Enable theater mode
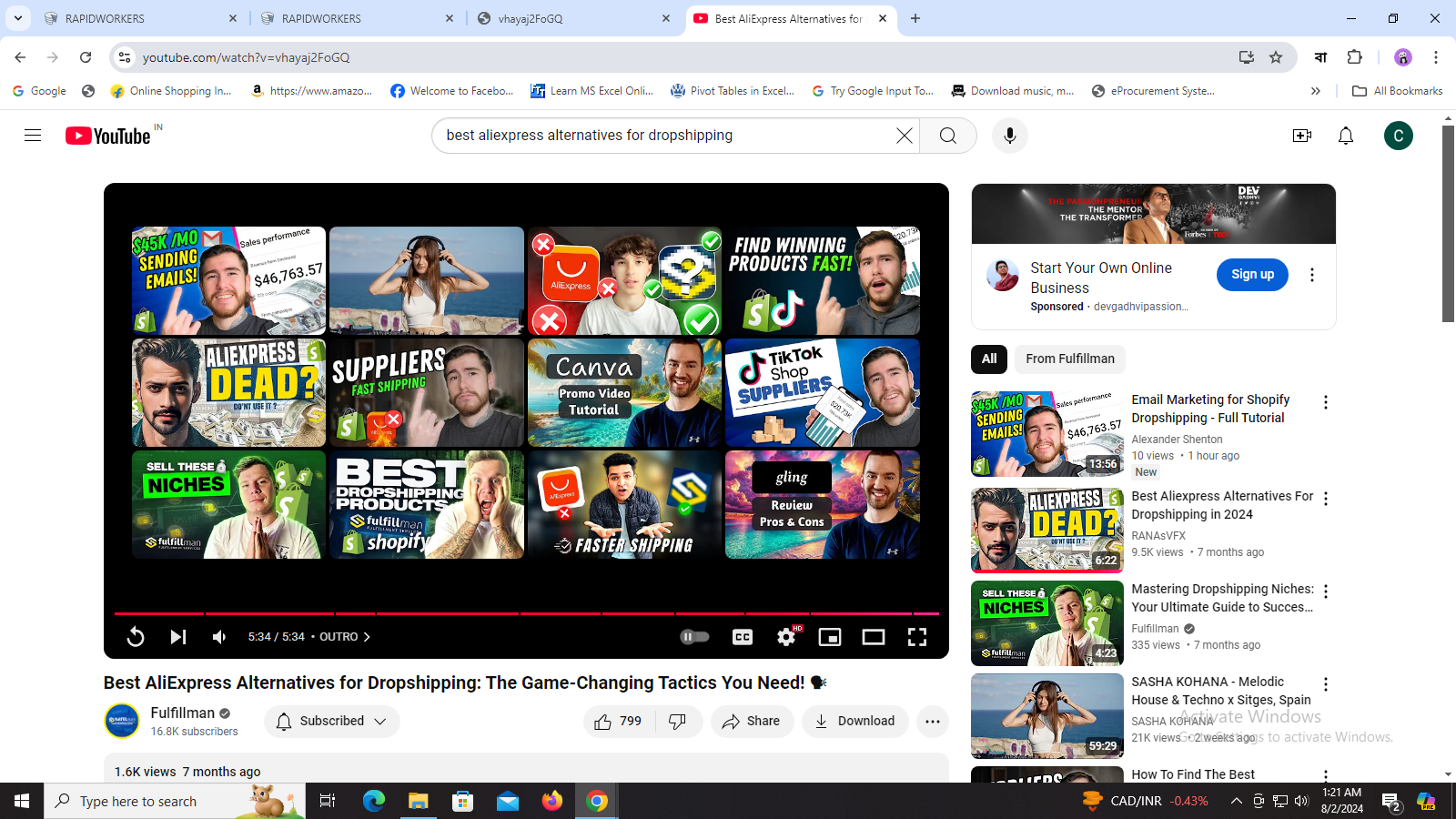1456x819 pixels. [874, 637]
